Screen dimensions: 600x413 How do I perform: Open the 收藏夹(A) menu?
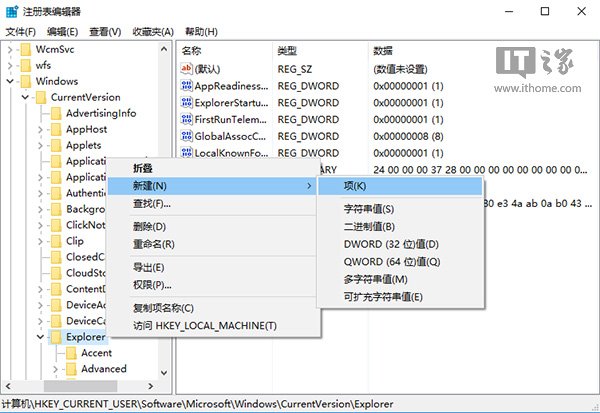[x=153, y=32]
